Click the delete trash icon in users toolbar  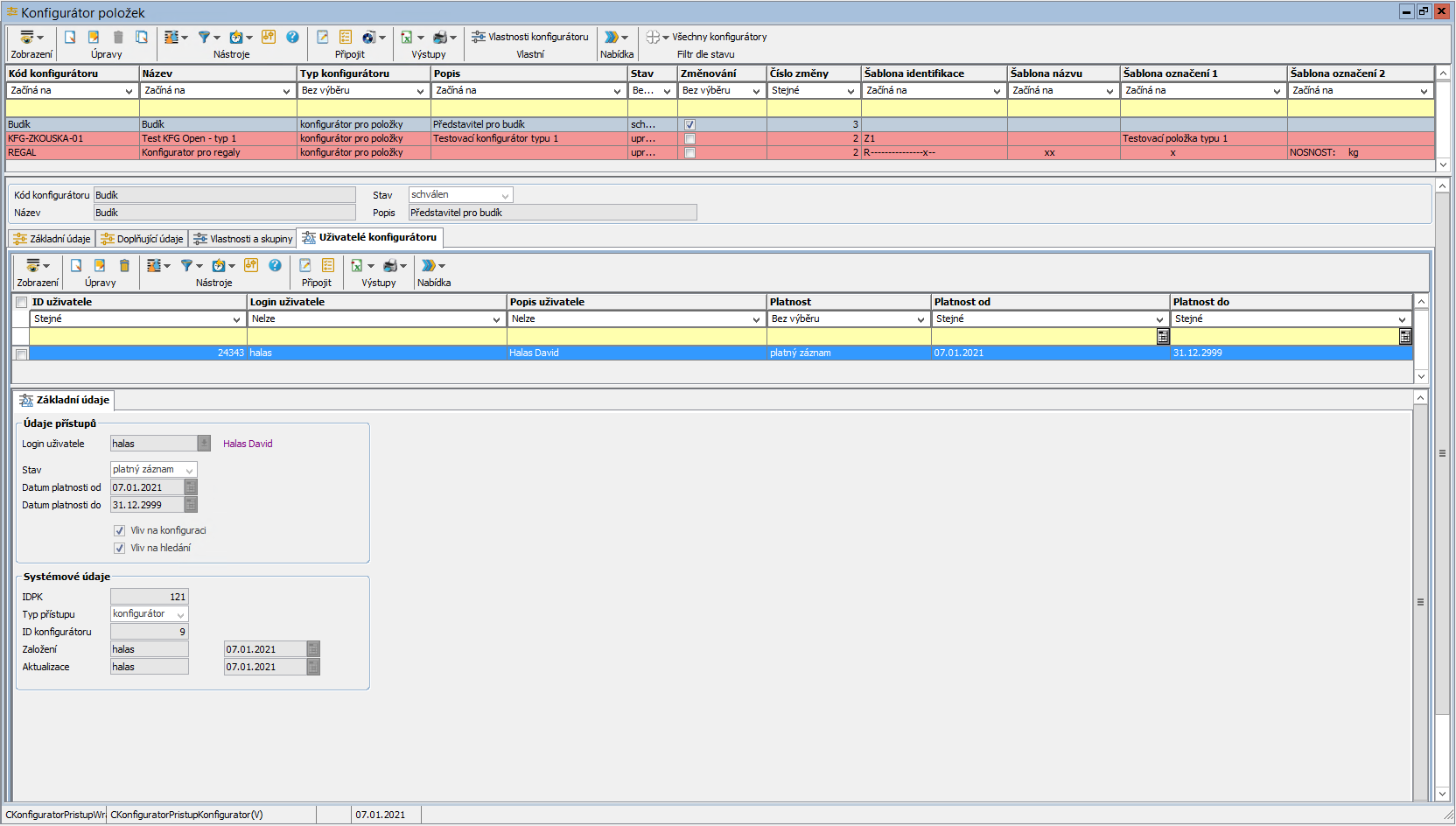tap(124, 265)
